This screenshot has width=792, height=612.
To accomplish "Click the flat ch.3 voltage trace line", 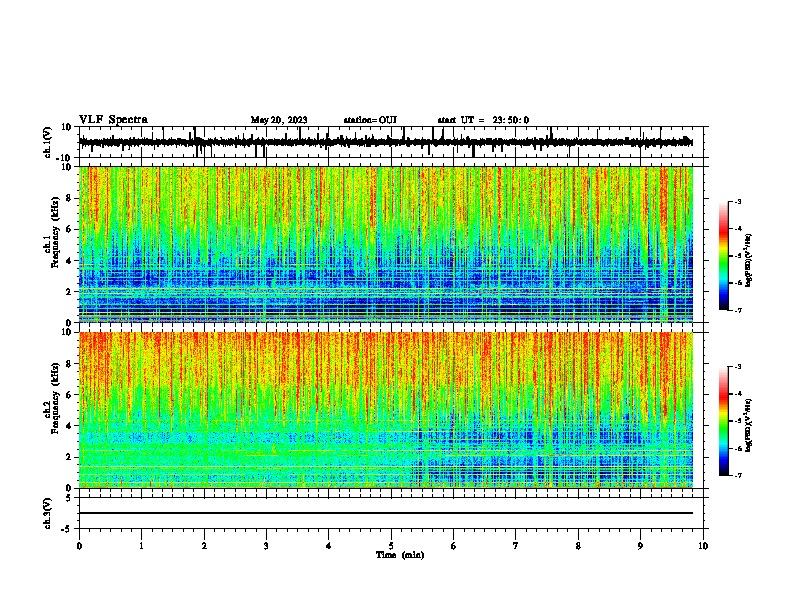I will (385, 513).
